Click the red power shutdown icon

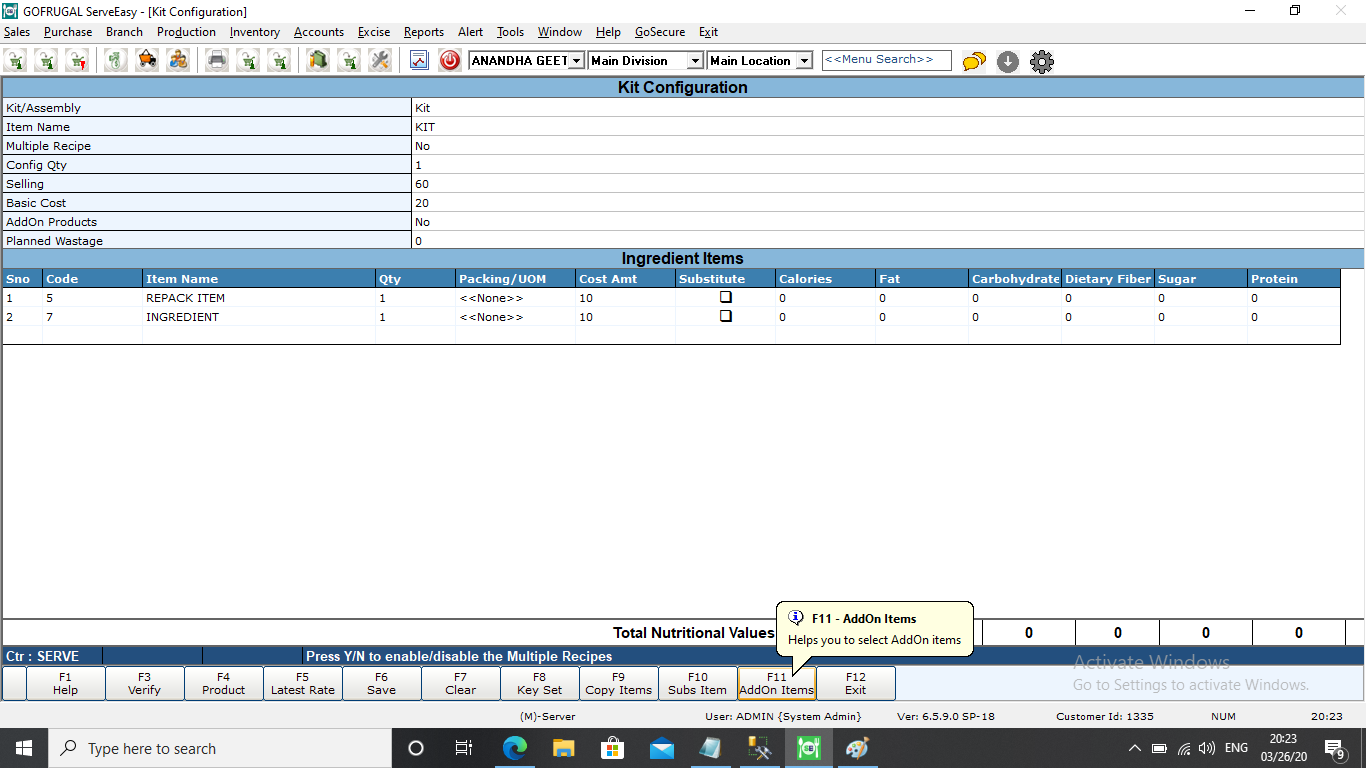click(x=448, y=61)
